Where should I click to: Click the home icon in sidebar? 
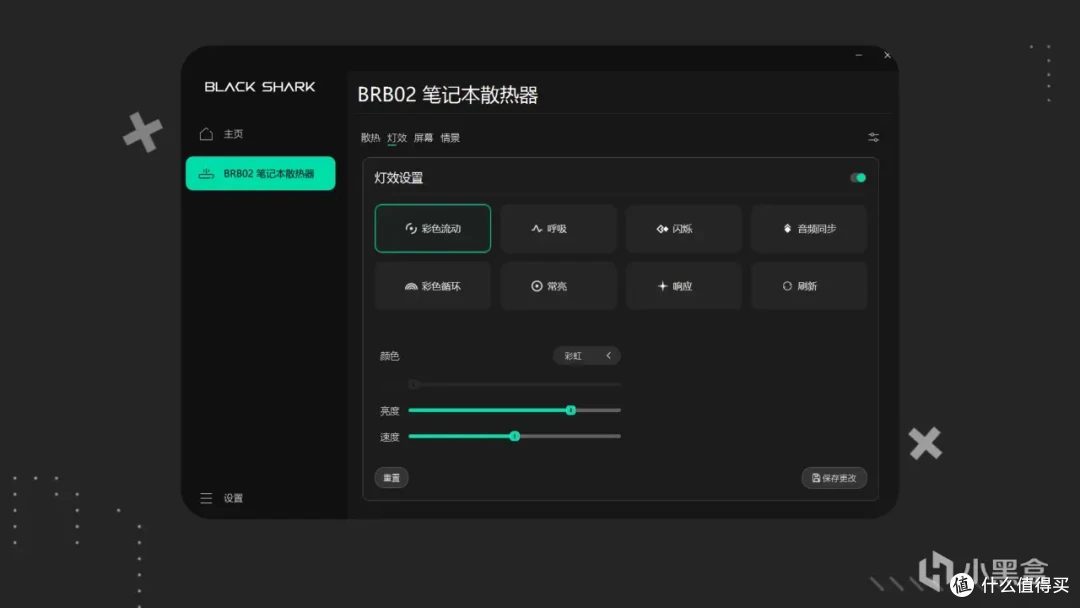[206, 134]
